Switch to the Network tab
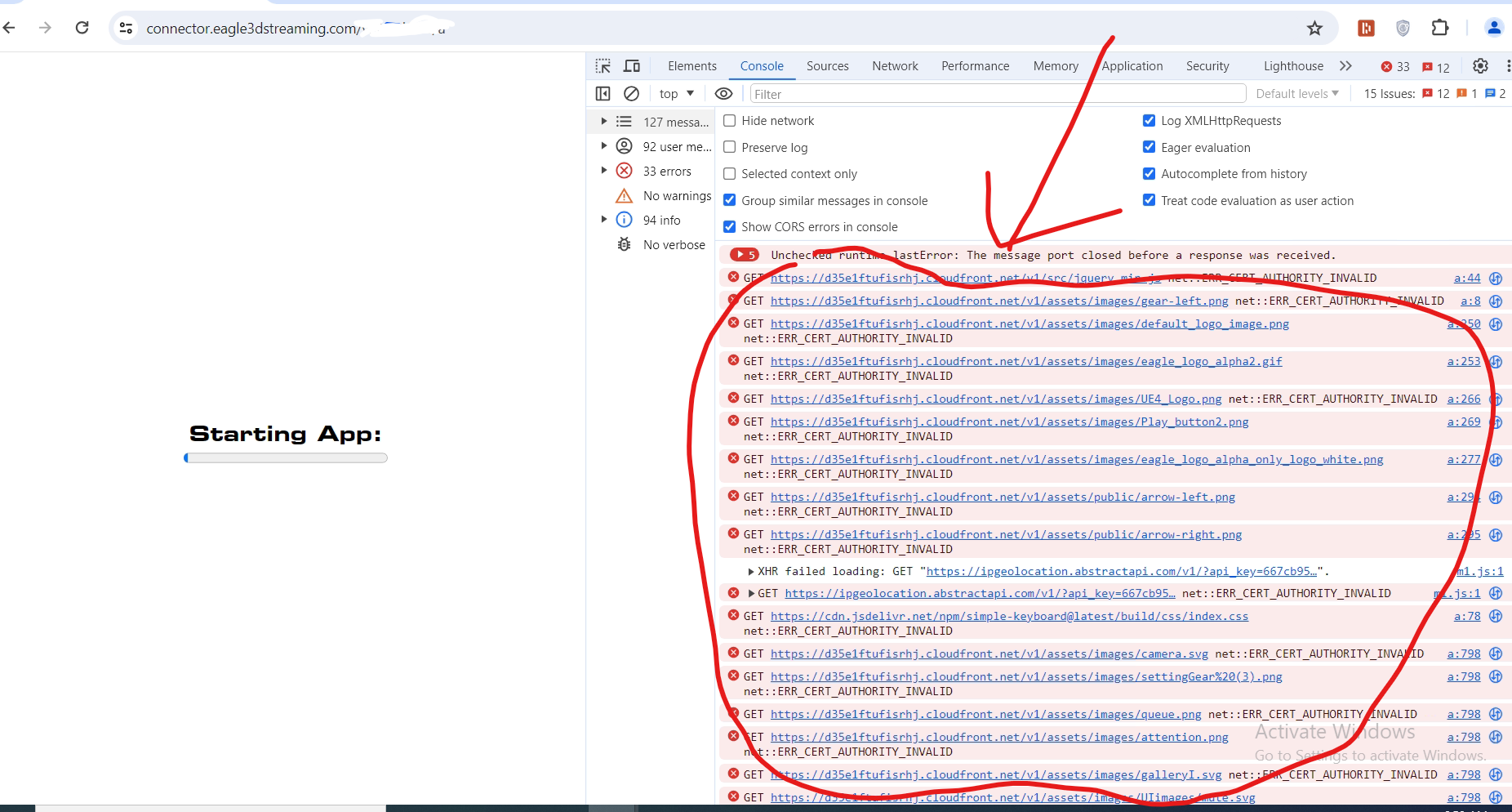The width and height of the screenshot is (1512, 812). point(895,66)
